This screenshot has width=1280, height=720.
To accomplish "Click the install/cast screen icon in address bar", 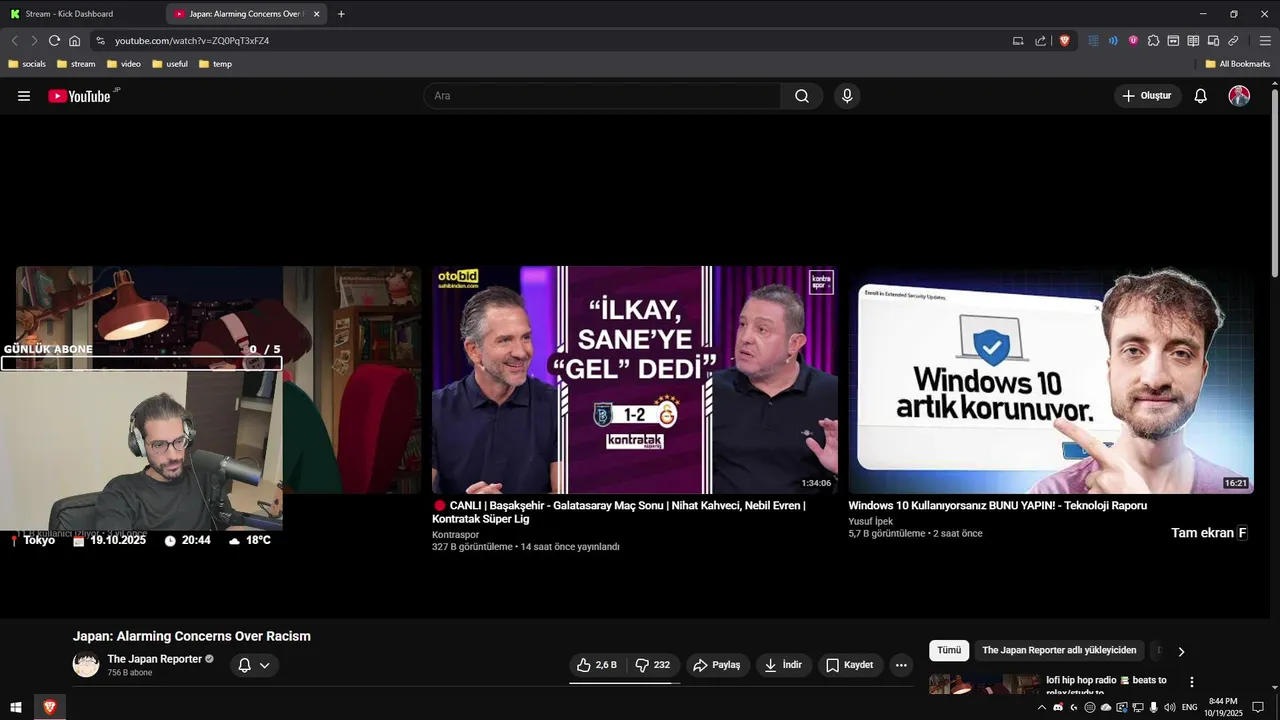I will pos(1018,41).
